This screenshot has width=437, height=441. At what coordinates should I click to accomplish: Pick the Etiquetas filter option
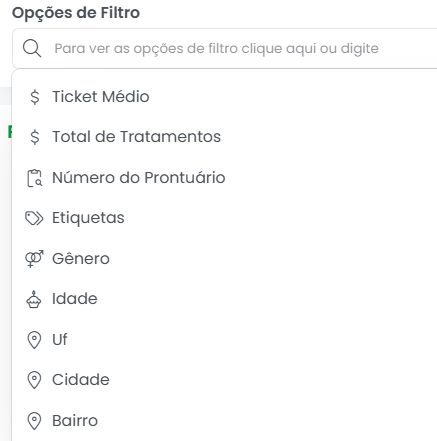[x=224, y=218]
